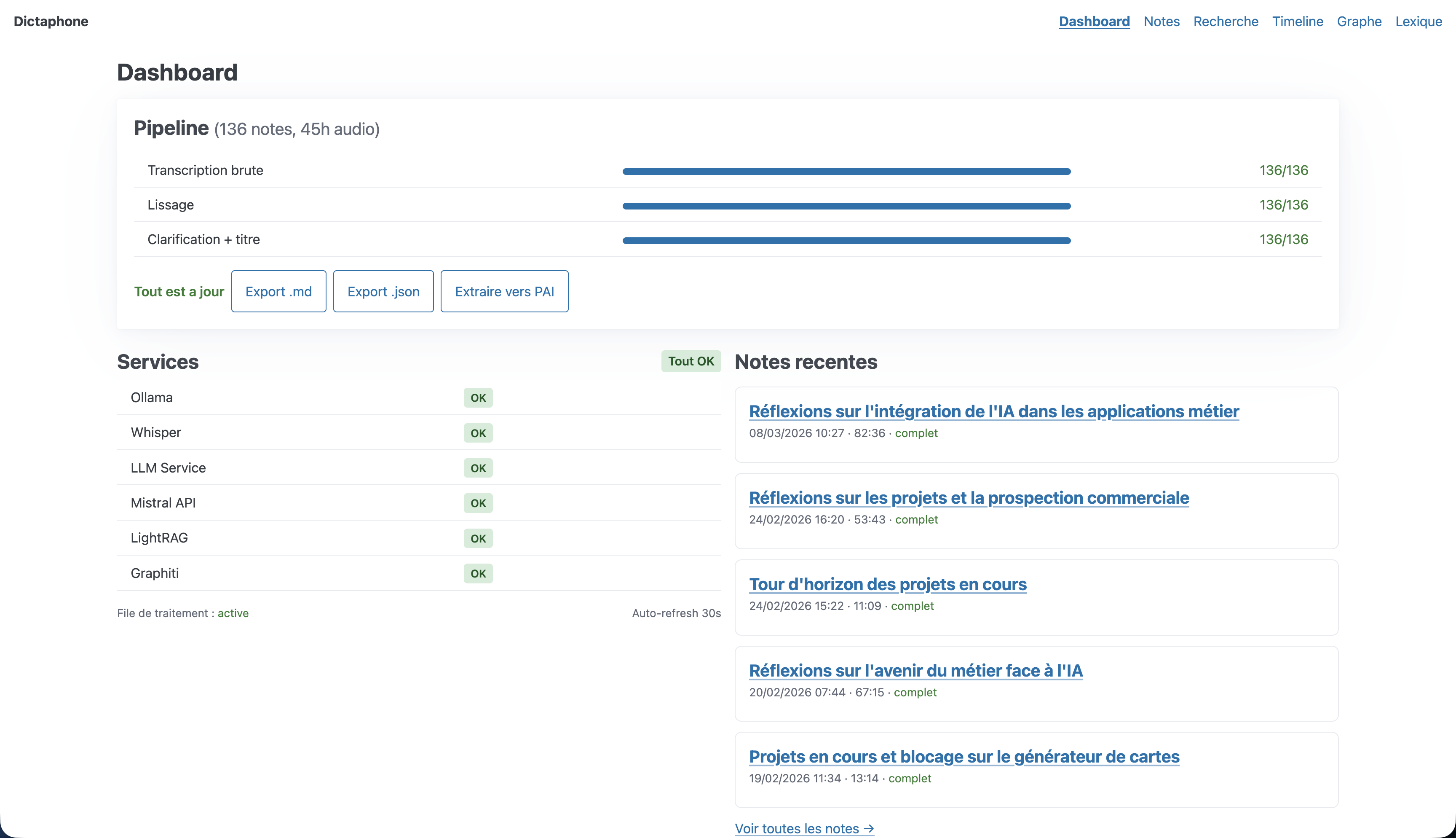This screenshot has width=1456, height=838.
Task: Click the 20/02/2026 07:44 note metadata
Action: 843,693
